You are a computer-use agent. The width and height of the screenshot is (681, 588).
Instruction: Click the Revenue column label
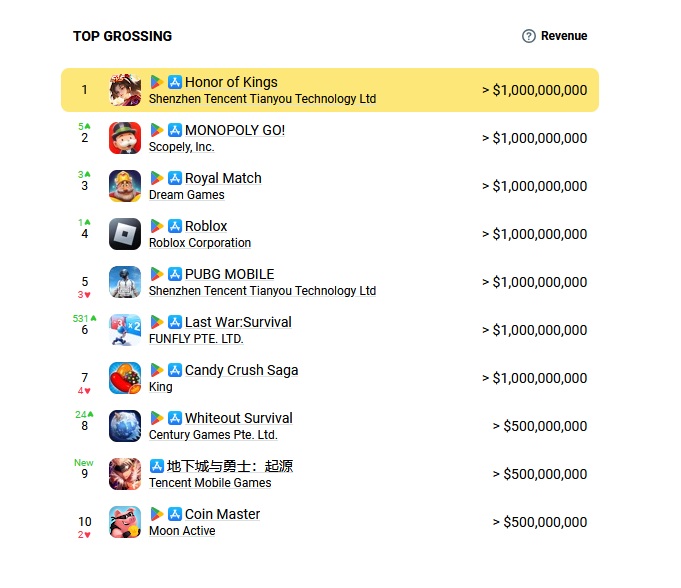[564, 36]
